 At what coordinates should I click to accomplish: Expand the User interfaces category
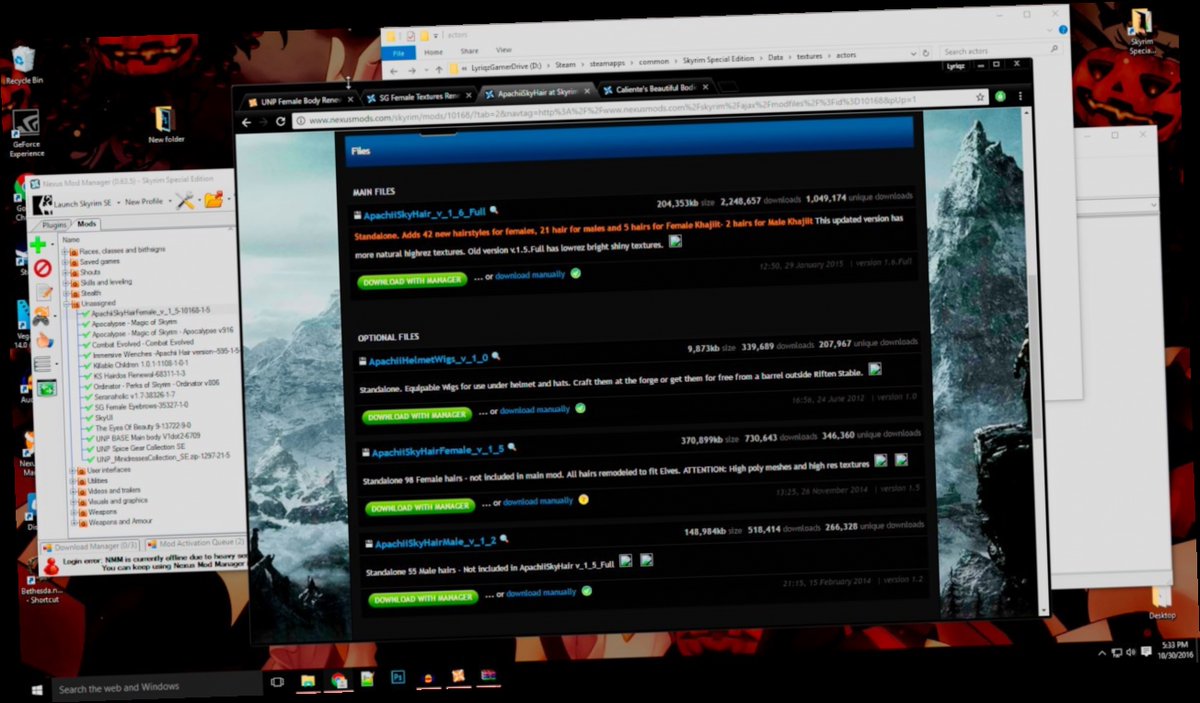74,470
